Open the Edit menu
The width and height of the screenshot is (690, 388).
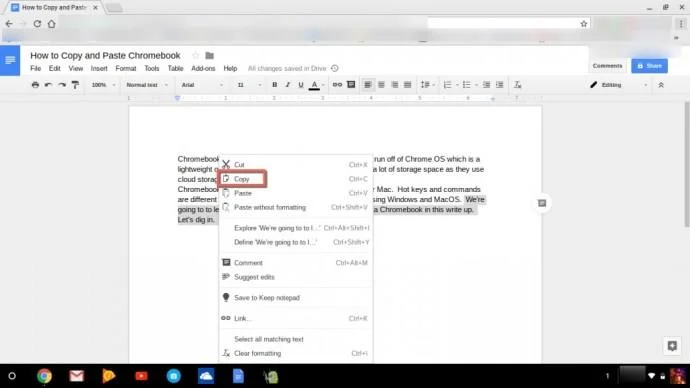point(55,69)
